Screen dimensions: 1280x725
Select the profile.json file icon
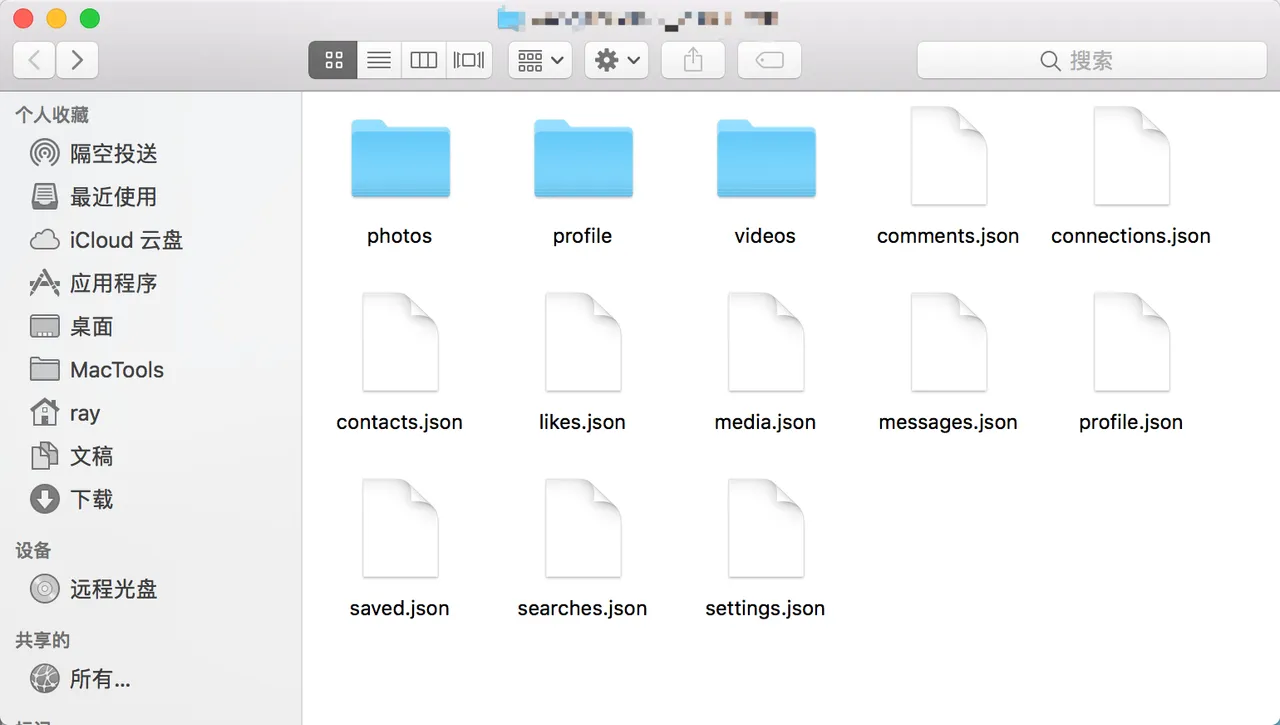point(1132,342)
